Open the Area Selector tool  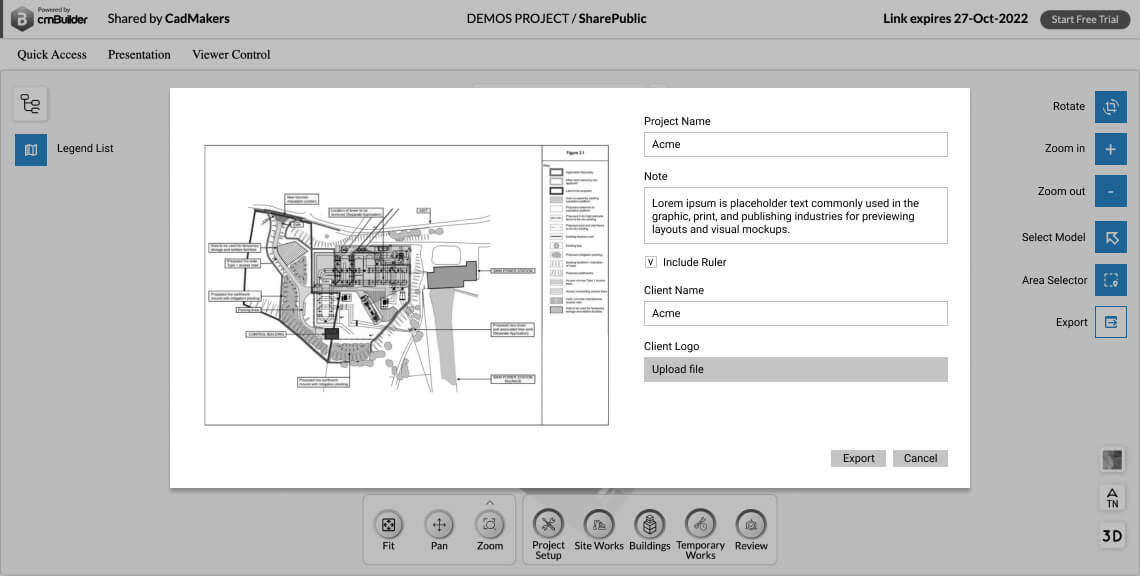1110,280
